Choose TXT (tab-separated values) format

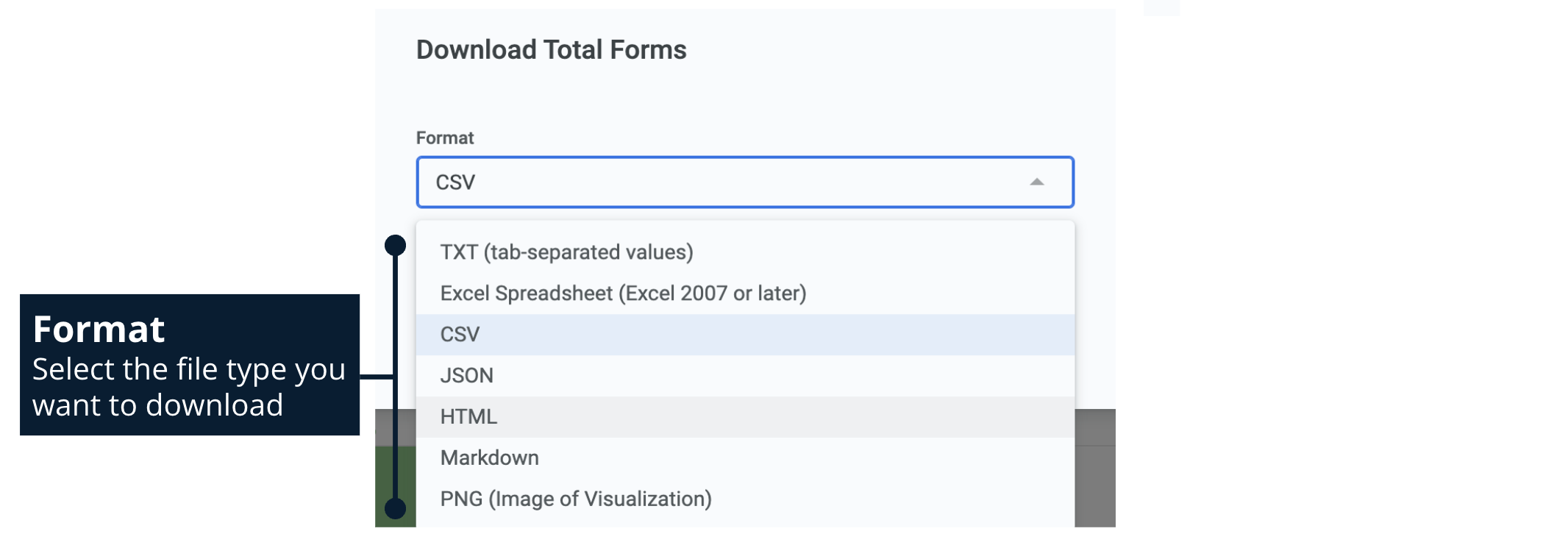566,252
